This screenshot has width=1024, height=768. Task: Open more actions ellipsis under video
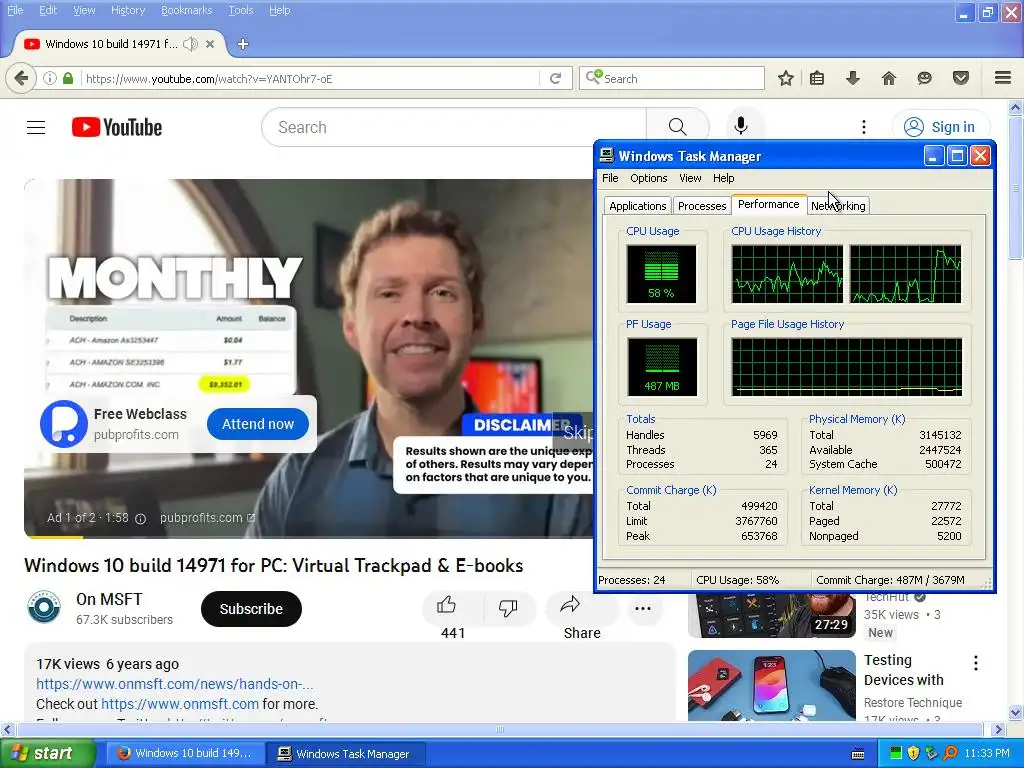[x=643, y=609]
